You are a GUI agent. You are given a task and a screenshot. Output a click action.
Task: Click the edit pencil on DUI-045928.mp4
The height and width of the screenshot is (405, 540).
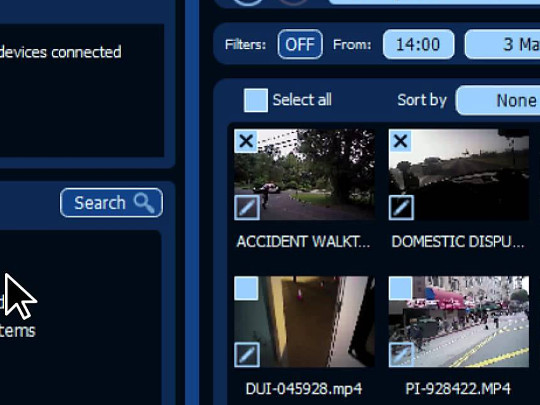click(247, 355)
